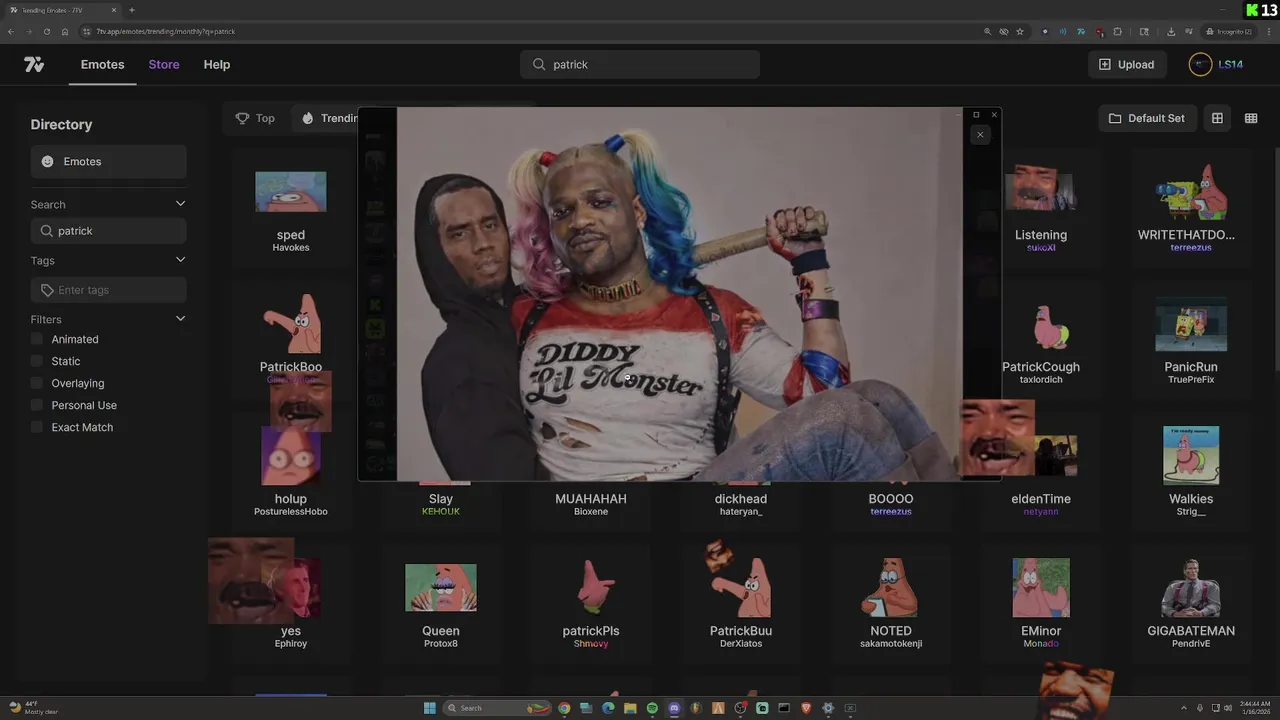Click the sakamotokenji author link

[891, 644]
